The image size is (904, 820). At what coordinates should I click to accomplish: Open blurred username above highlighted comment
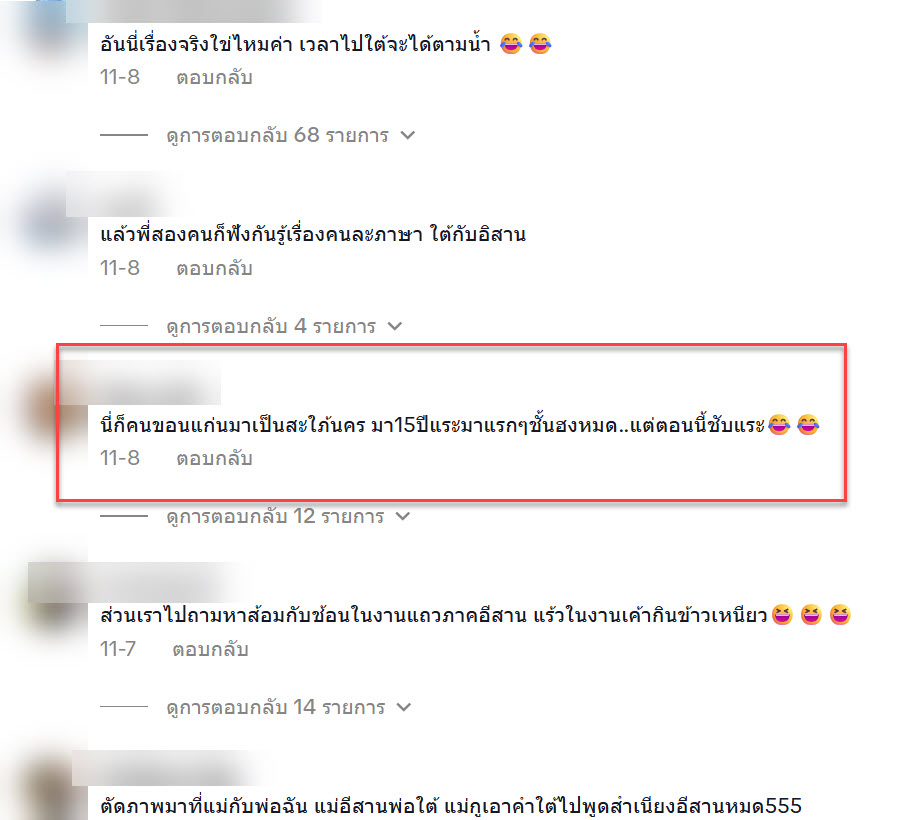point(141,383)
